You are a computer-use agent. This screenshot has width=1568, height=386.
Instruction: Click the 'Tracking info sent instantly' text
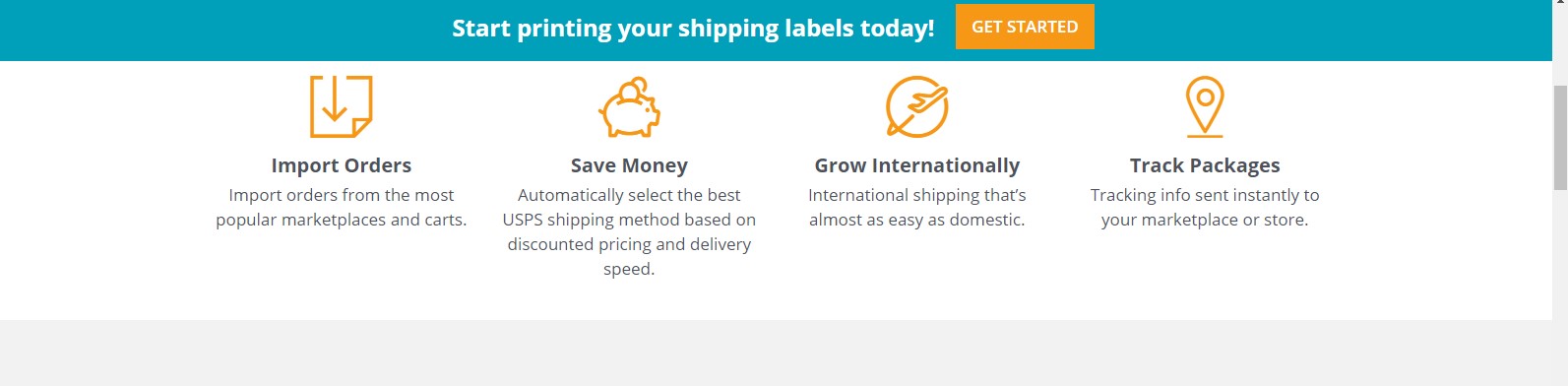1205,195
